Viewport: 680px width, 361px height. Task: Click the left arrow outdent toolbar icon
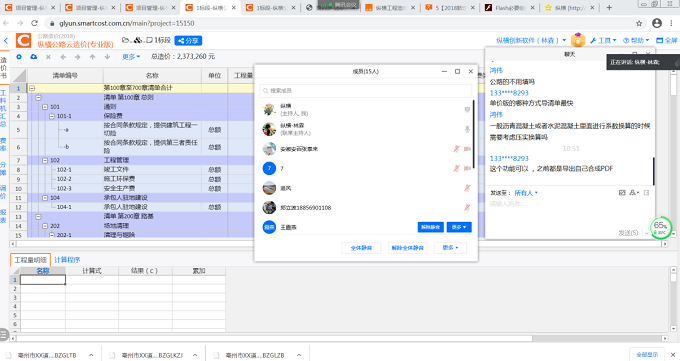coord(63,57)
